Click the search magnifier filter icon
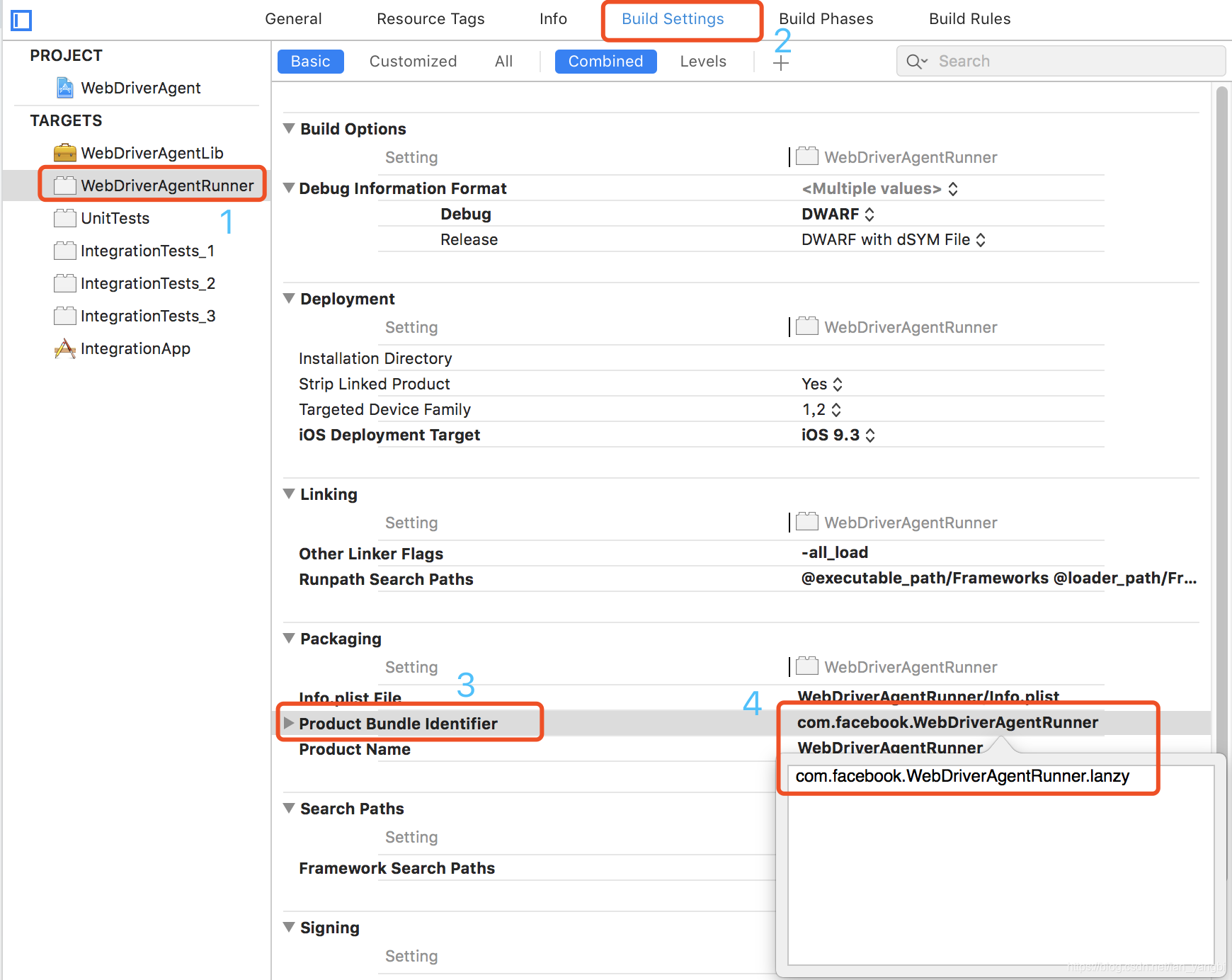This screenshot has width=1232, height=980. click(x=917, y=62)
